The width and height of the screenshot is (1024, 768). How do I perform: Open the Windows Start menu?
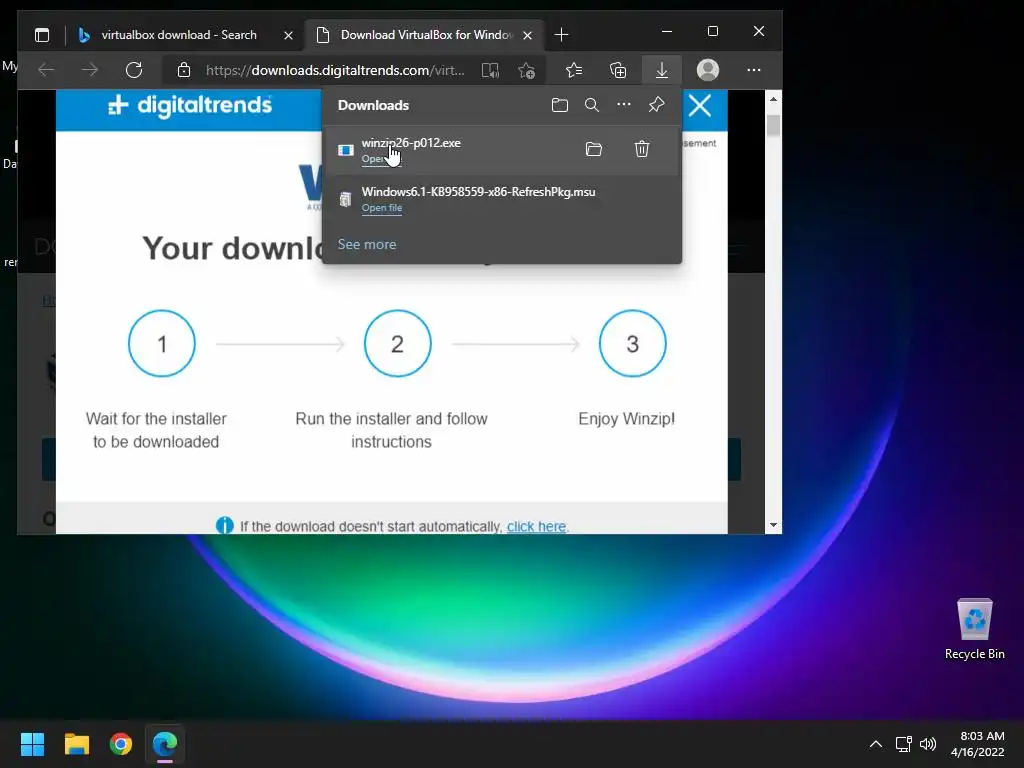point(32,744)
